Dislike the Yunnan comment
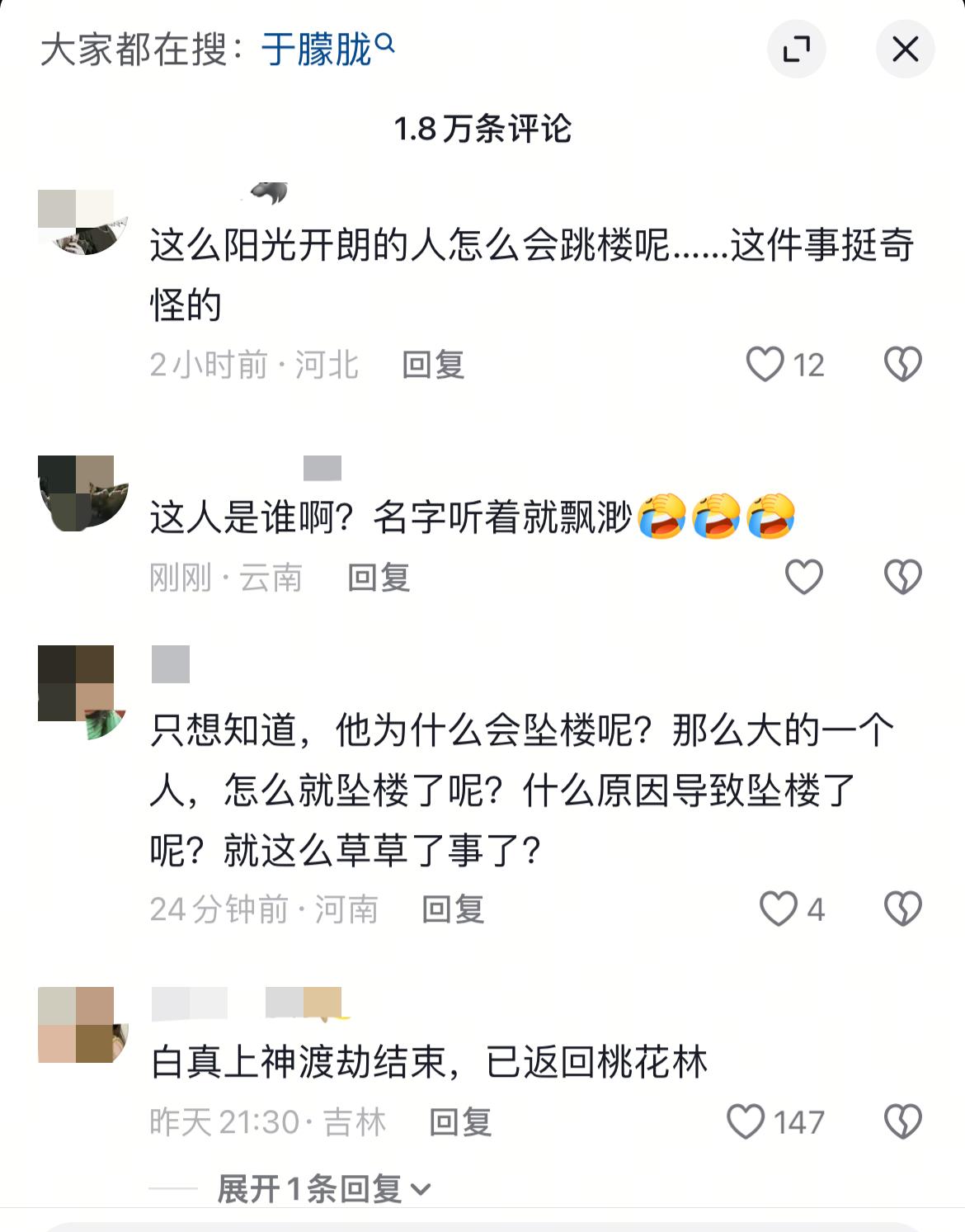The image size is (965, 1232). (902, 577)
